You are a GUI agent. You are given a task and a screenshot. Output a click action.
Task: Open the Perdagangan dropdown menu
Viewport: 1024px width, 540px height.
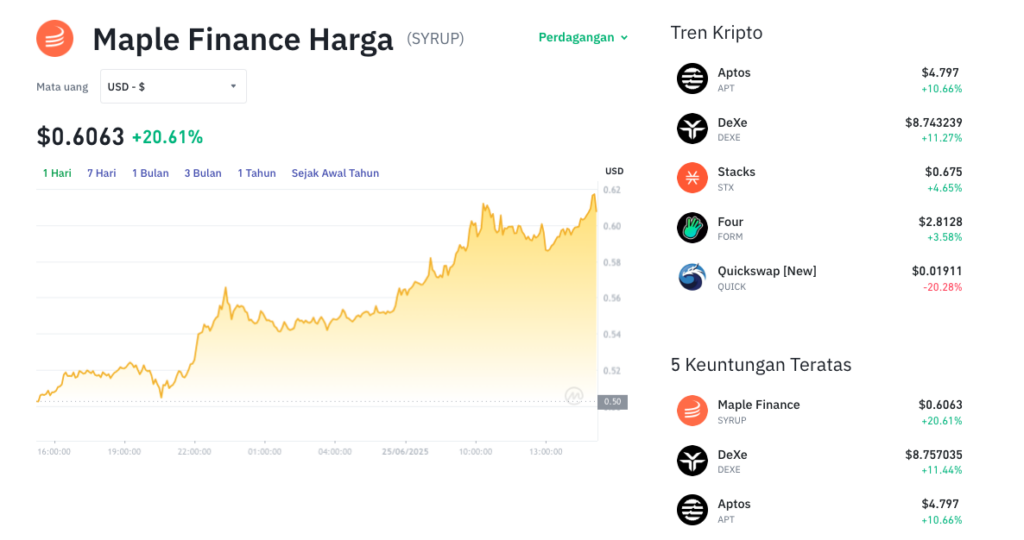pyautogui.click(x=583, y=37)
